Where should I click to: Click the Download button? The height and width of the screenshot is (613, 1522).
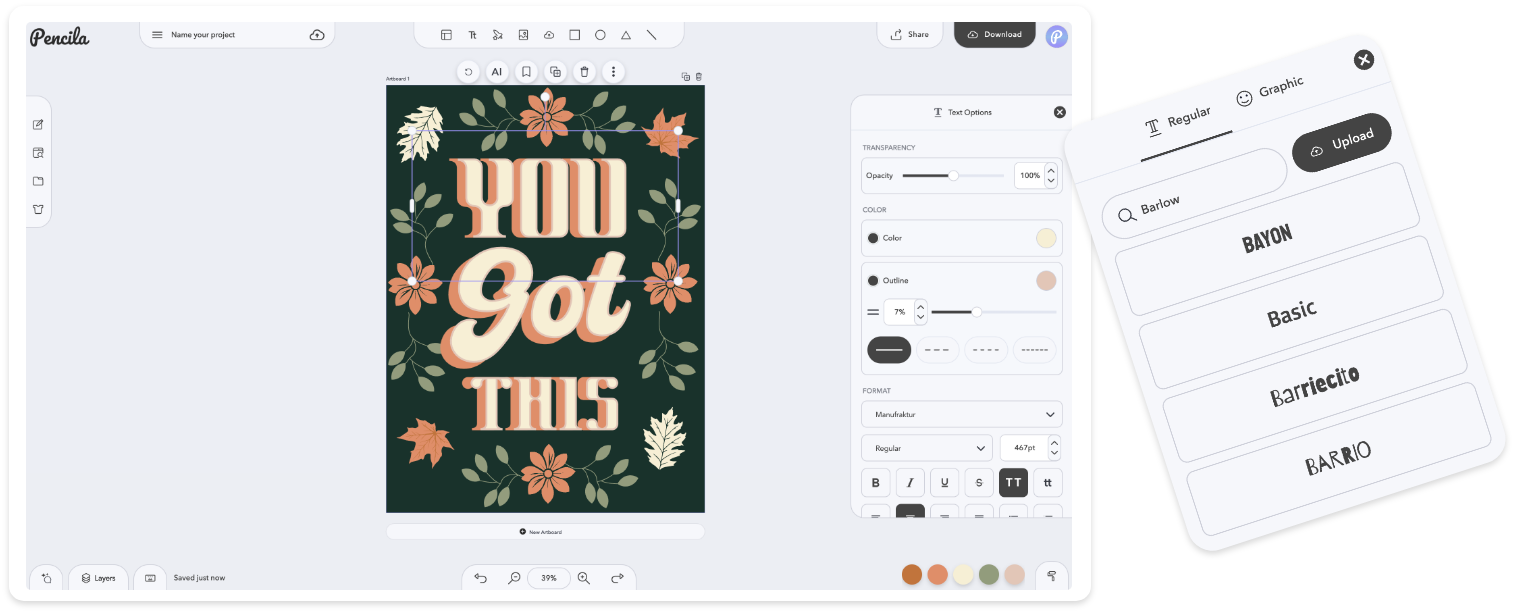[x=994, y=34]
